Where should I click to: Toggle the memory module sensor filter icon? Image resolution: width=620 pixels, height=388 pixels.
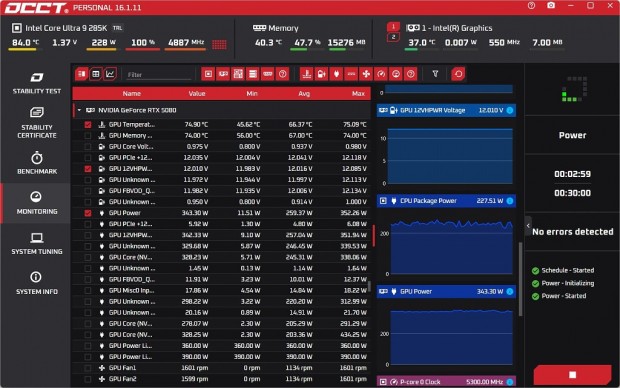268,74
